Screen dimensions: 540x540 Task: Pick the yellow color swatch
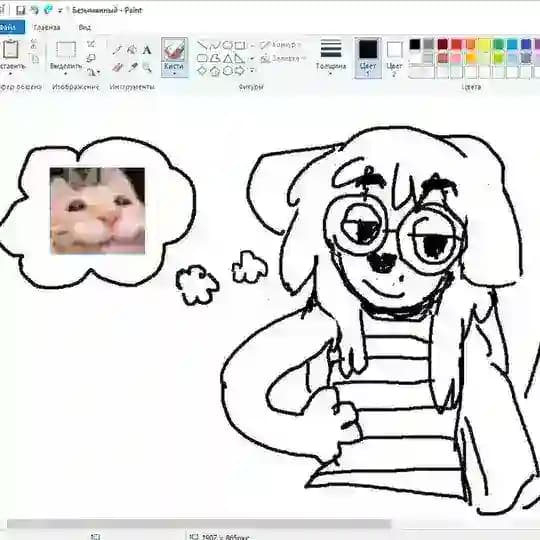tap(484, 44)
